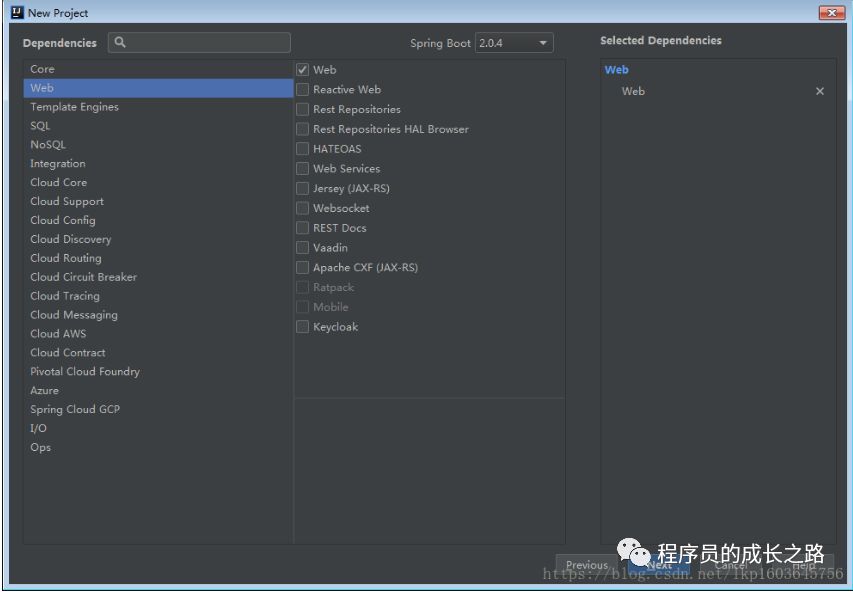Select the Cloud Discovery category
This screenshot has width=853, height=592.
click(158, 239)
